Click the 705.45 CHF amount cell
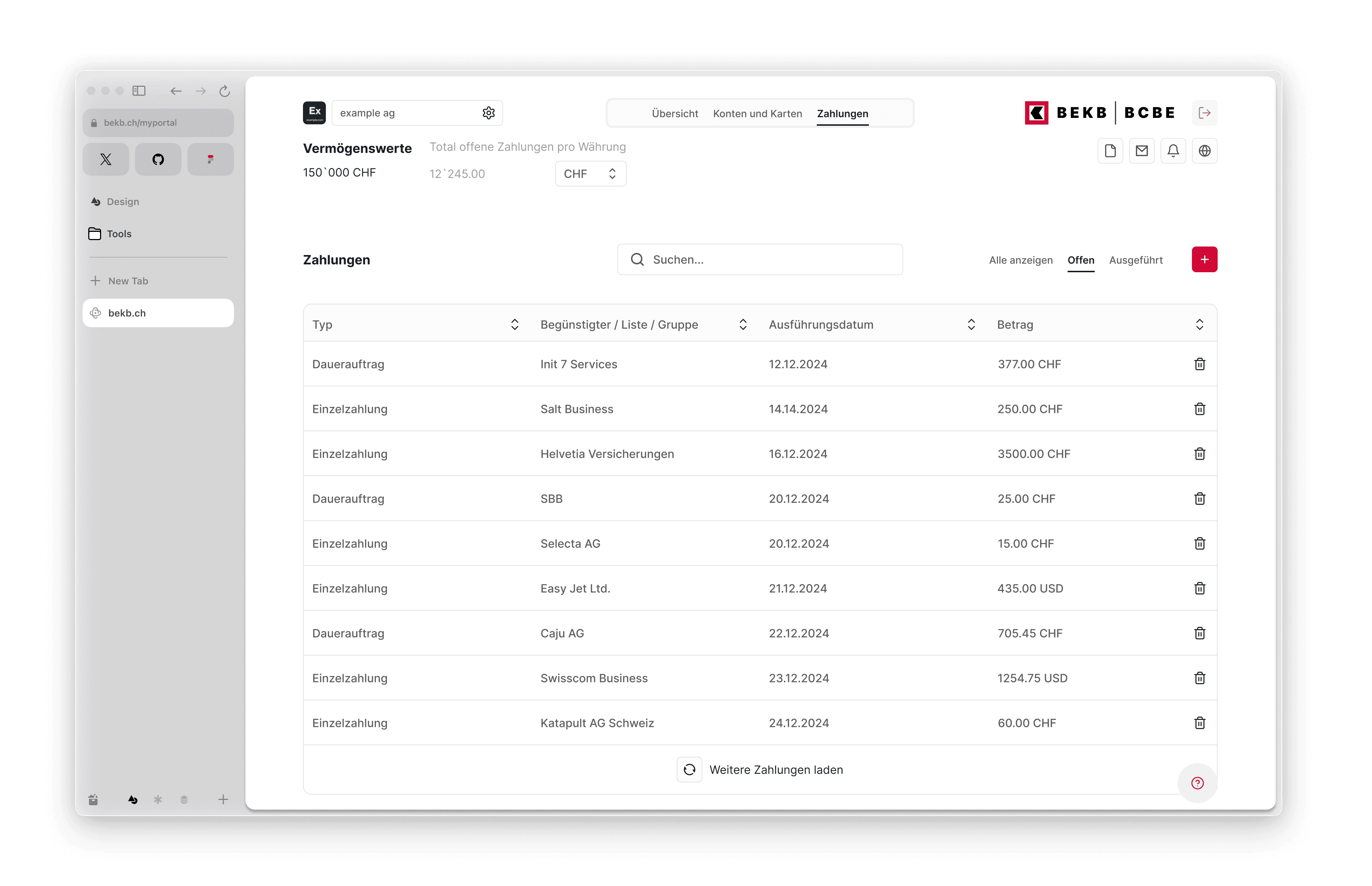This screenshot has height=886, width=1372. 1030,633
